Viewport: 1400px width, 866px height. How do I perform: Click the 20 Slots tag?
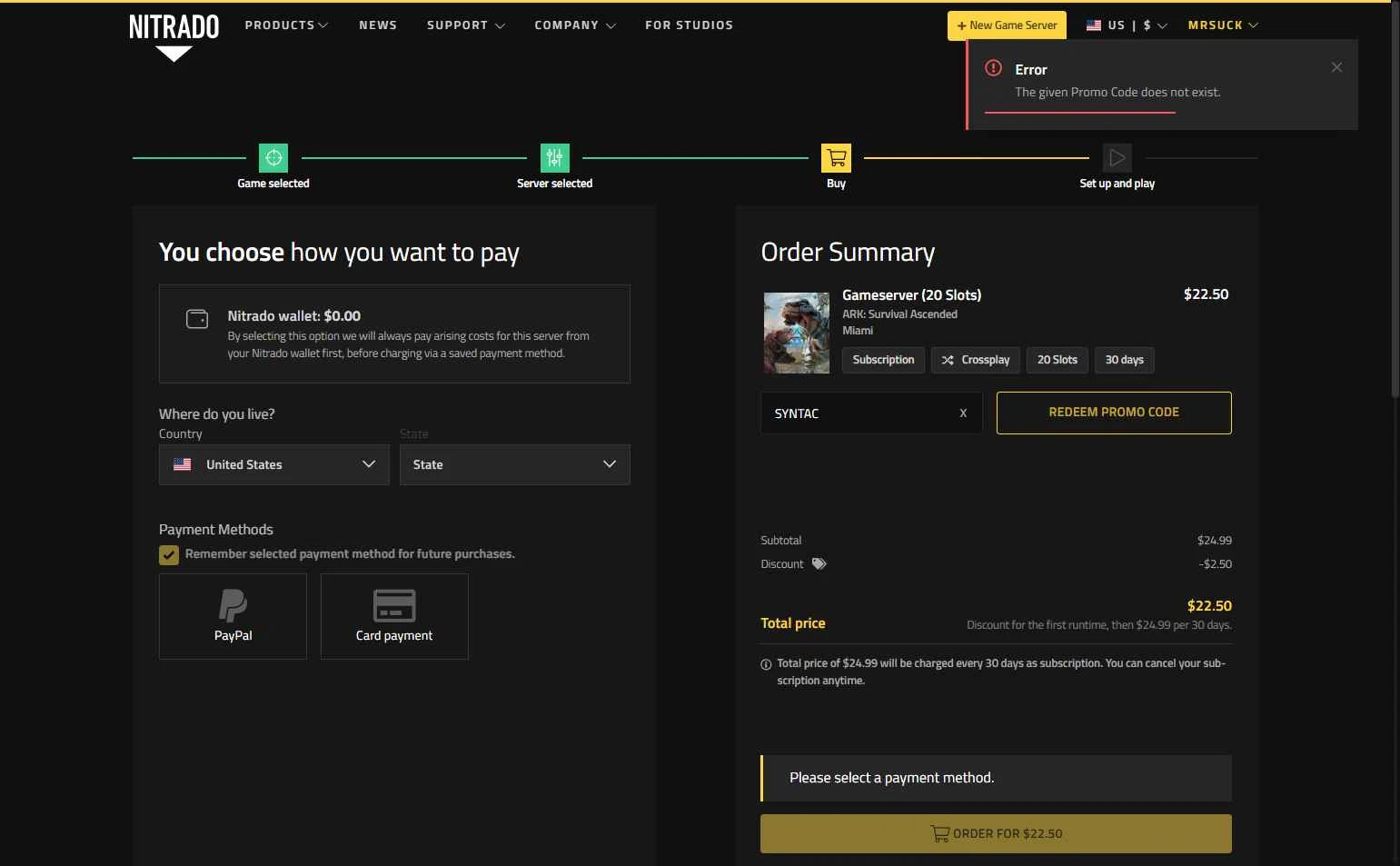(1057, 360)
